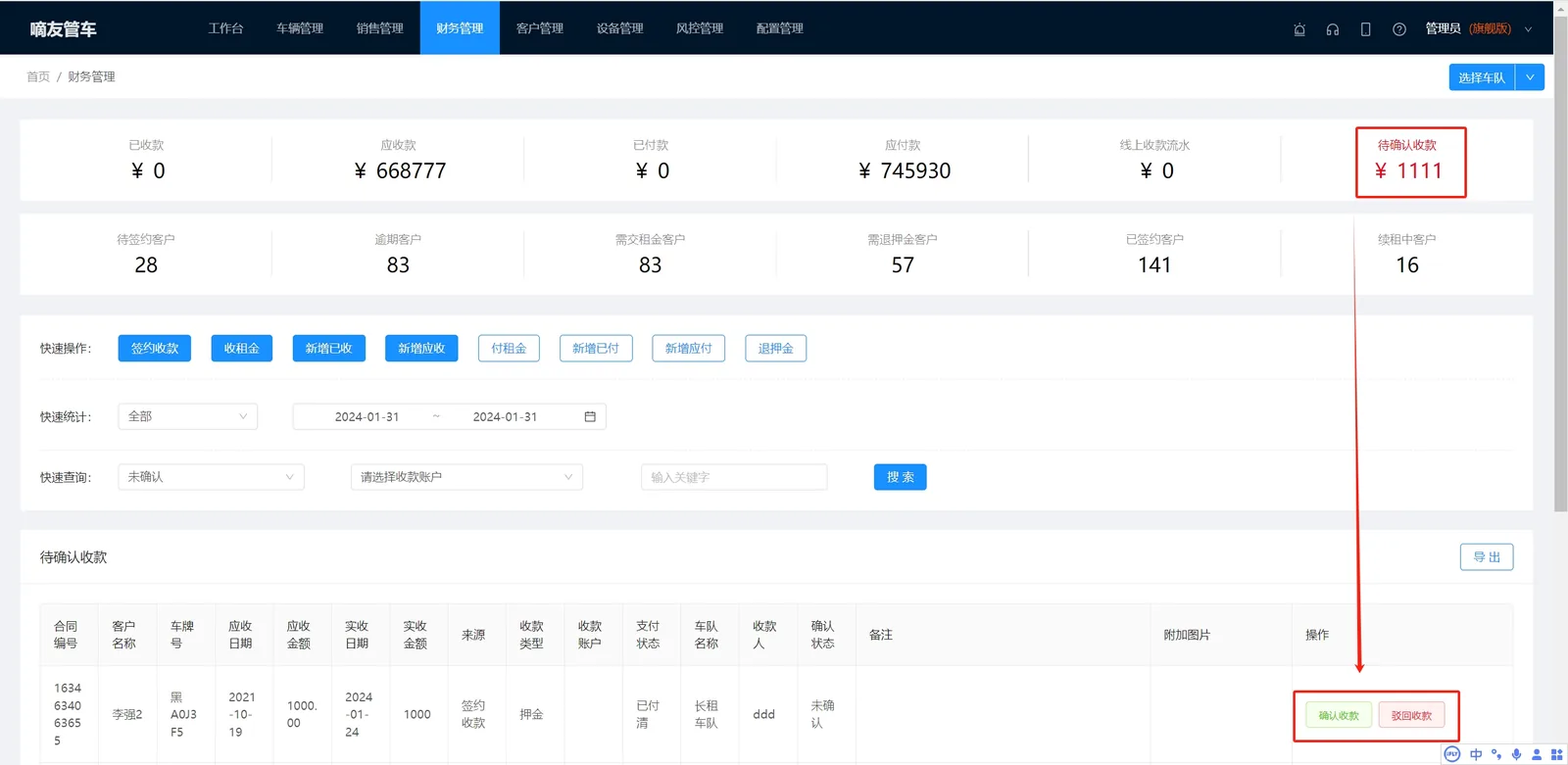This screenshot has height=765, width=1568.
Task: Select the 财务管理 menu tab
Action: click(460, 28)
